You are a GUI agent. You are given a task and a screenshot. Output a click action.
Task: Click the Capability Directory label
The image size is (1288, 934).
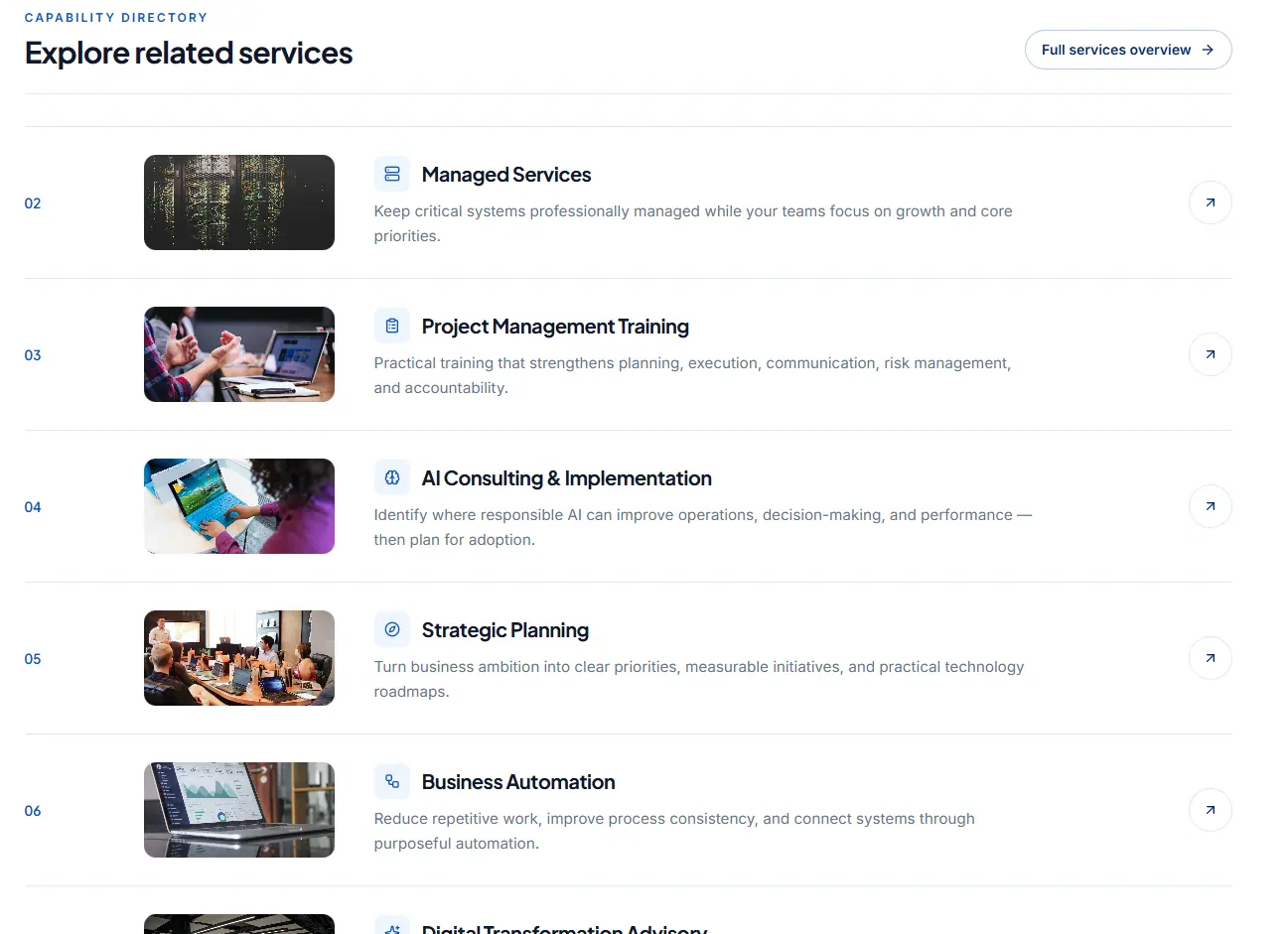coord(116,18)
